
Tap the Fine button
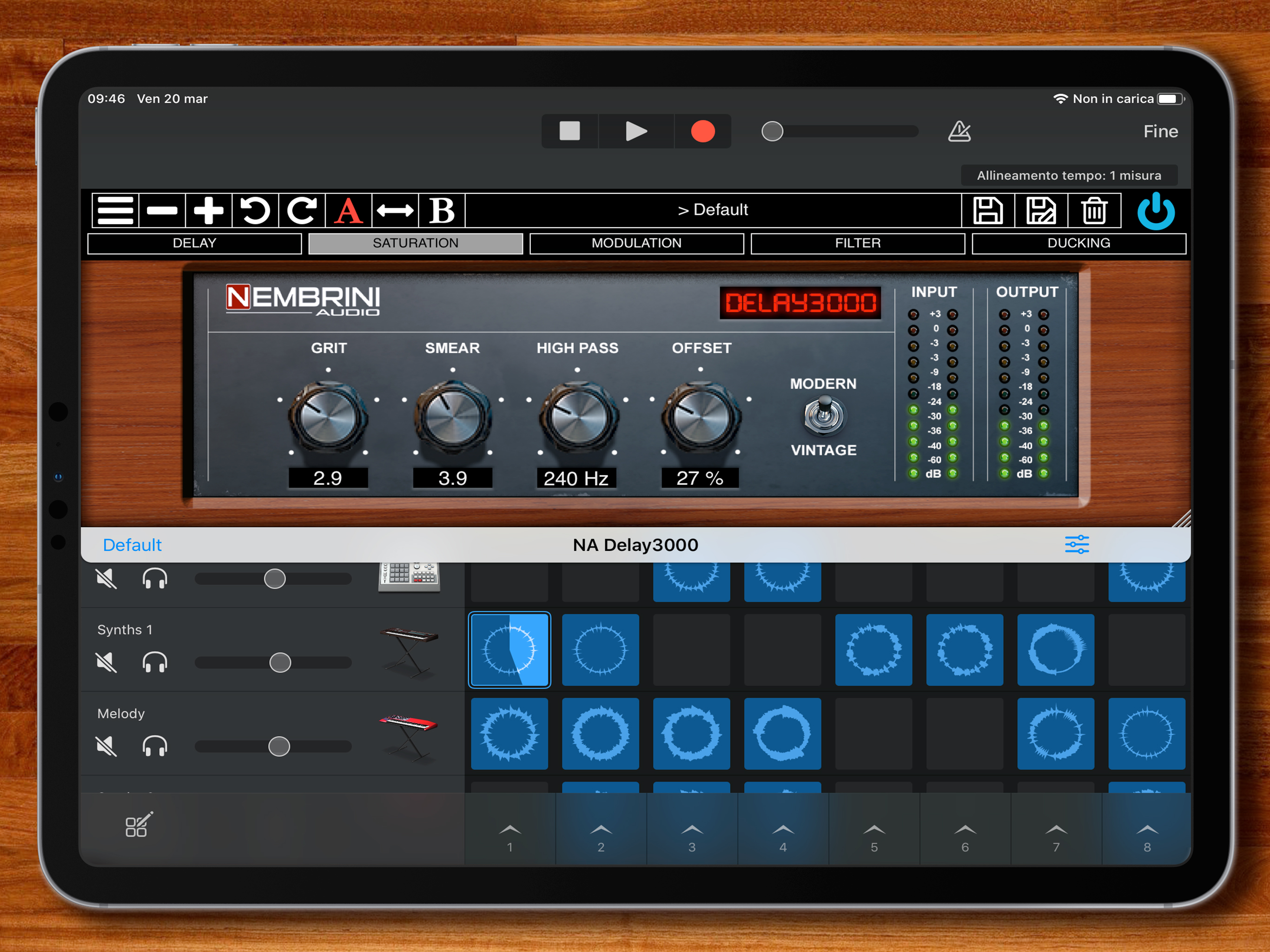(1160, 132)
